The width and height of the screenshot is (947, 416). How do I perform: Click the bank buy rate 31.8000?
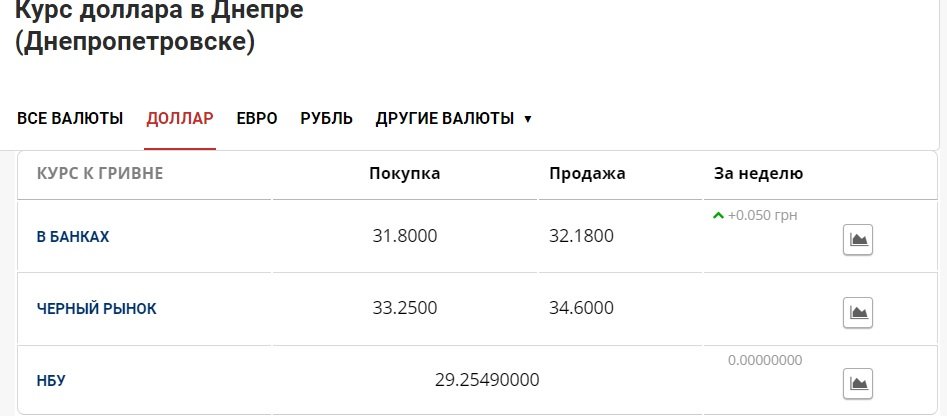[405, 237]
